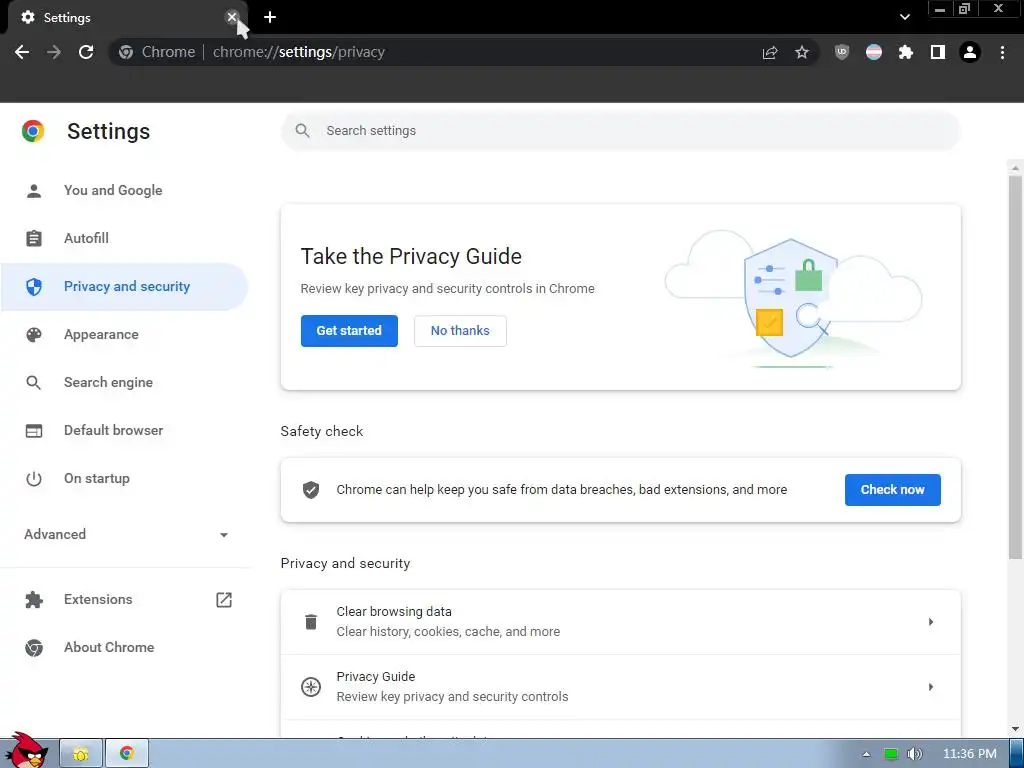Viewport: 1024px width, 768px height.
Task: Toggle the side panel icon
Action: [x=938, y=52]
